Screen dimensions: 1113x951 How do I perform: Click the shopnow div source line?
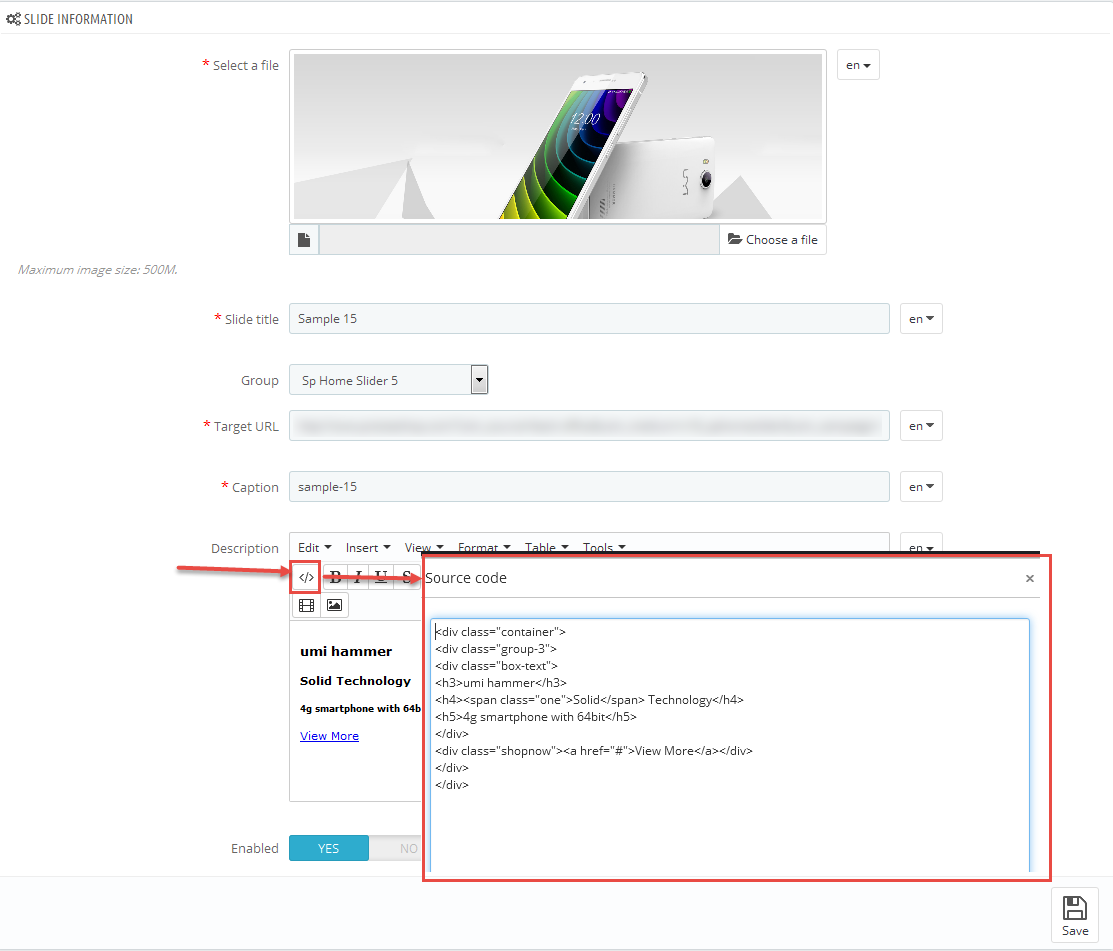pyautogui.click(x=594, y=751)
